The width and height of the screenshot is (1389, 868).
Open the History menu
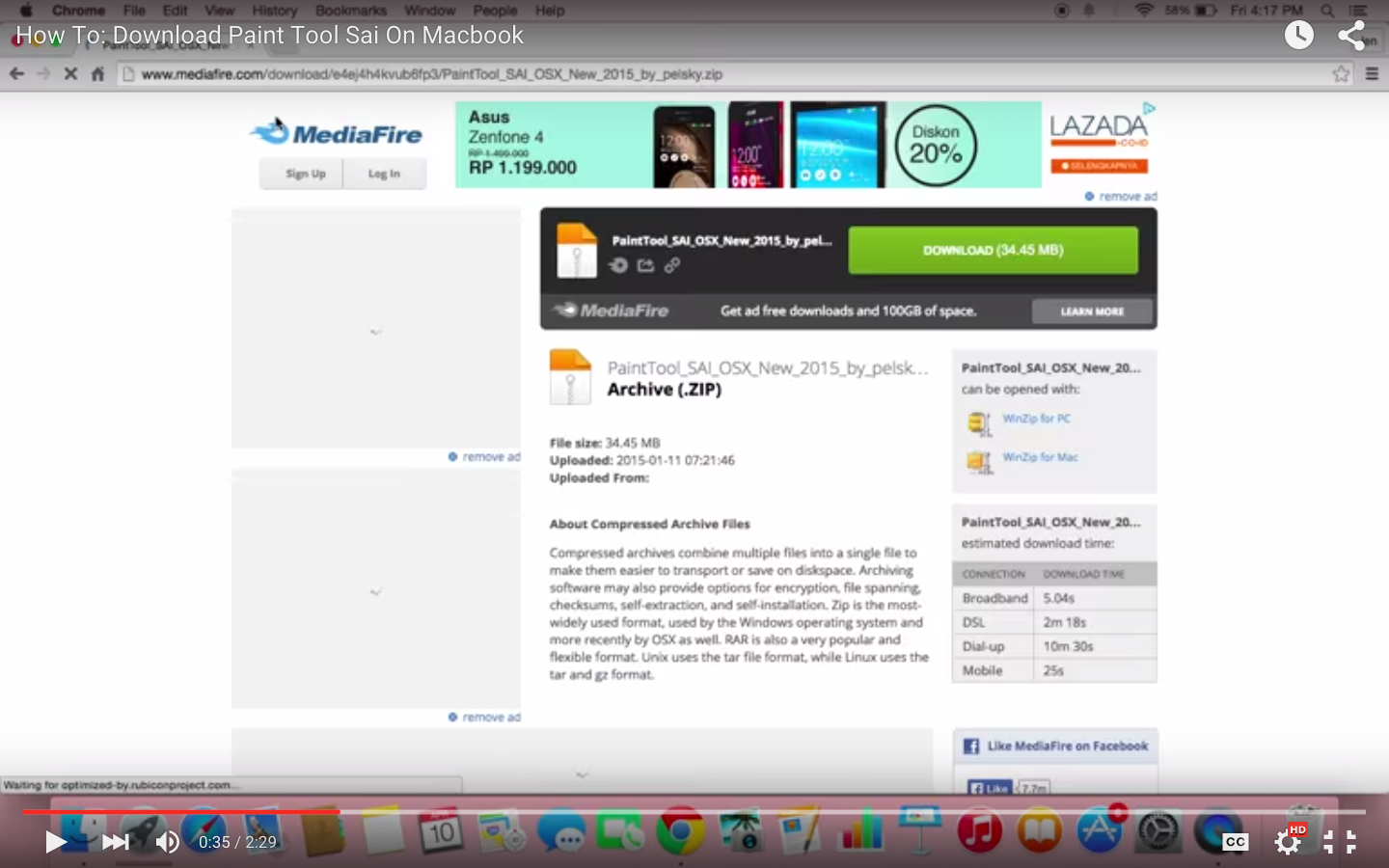(275, 11)
